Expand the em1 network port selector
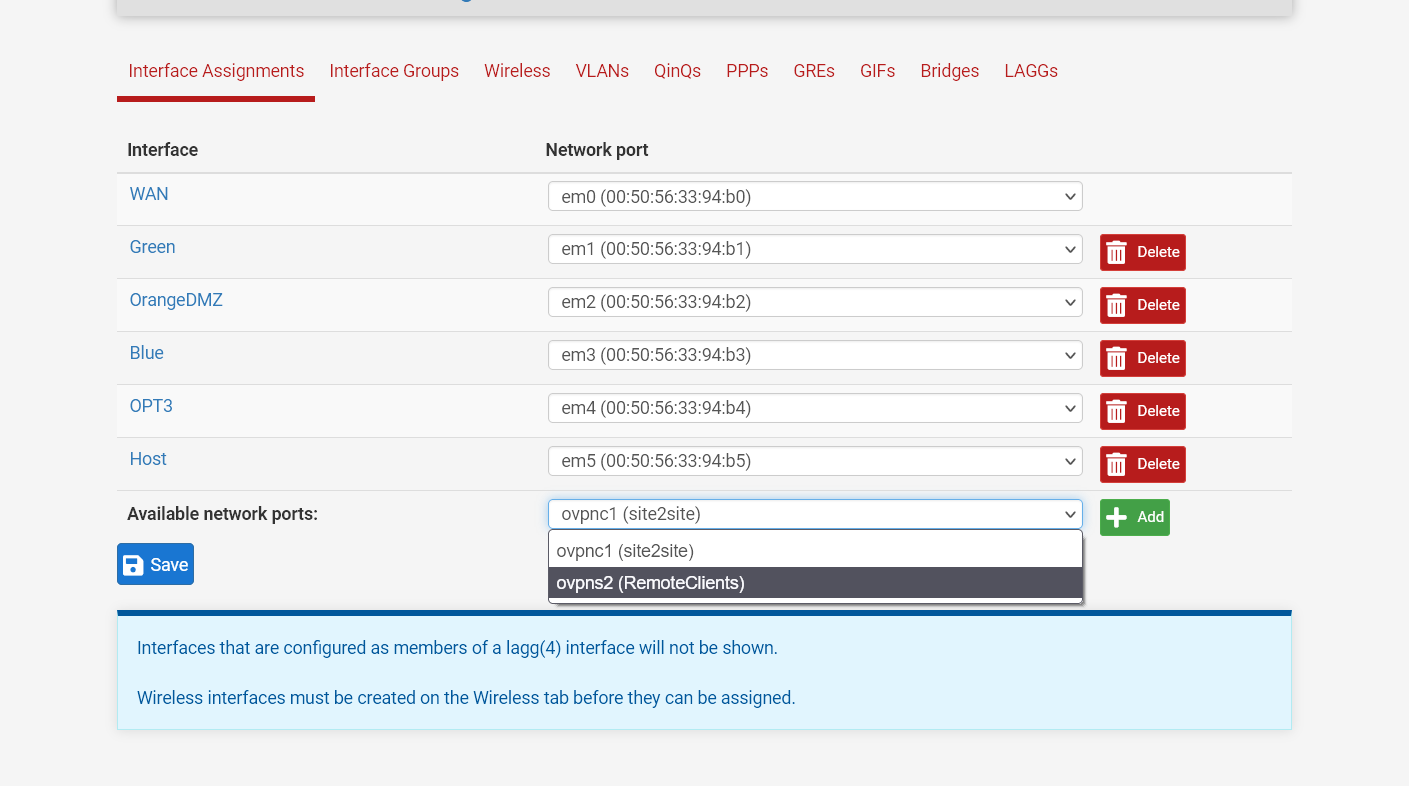This screenshot has height=786, width=1409. pyautogui.click(x=814, y=249)
